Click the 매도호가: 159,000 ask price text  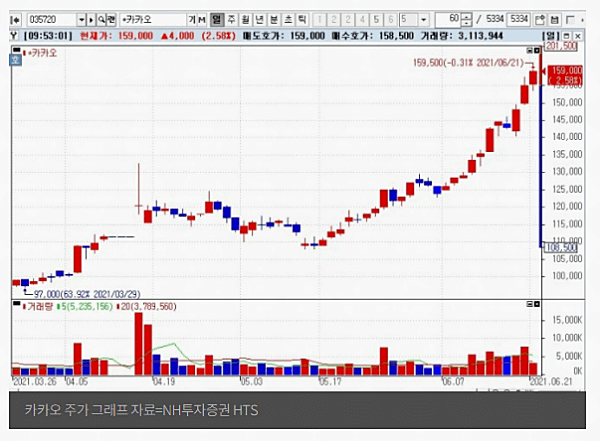point(284,36)
